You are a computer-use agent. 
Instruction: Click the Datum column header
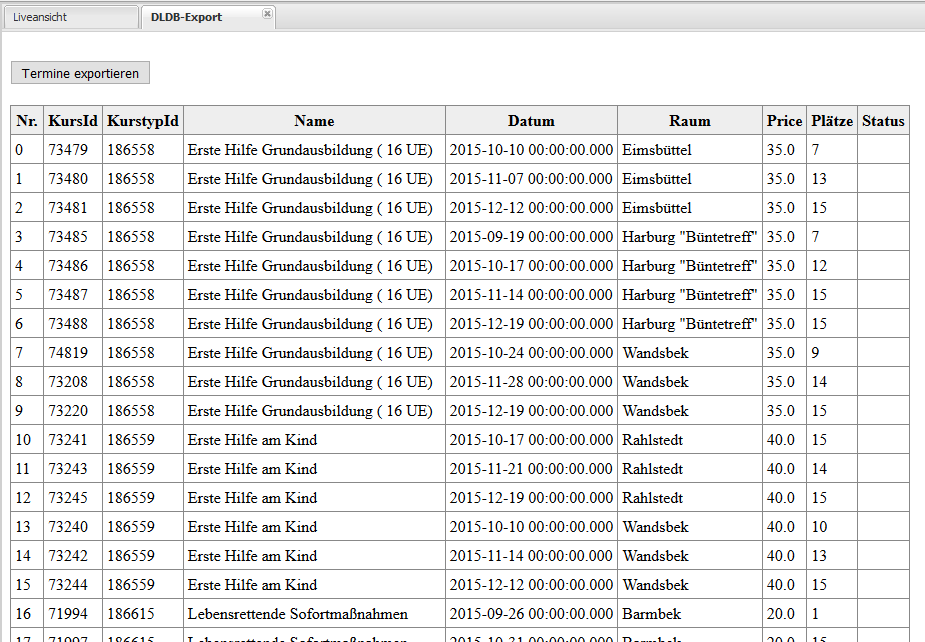tap(531, 121)
